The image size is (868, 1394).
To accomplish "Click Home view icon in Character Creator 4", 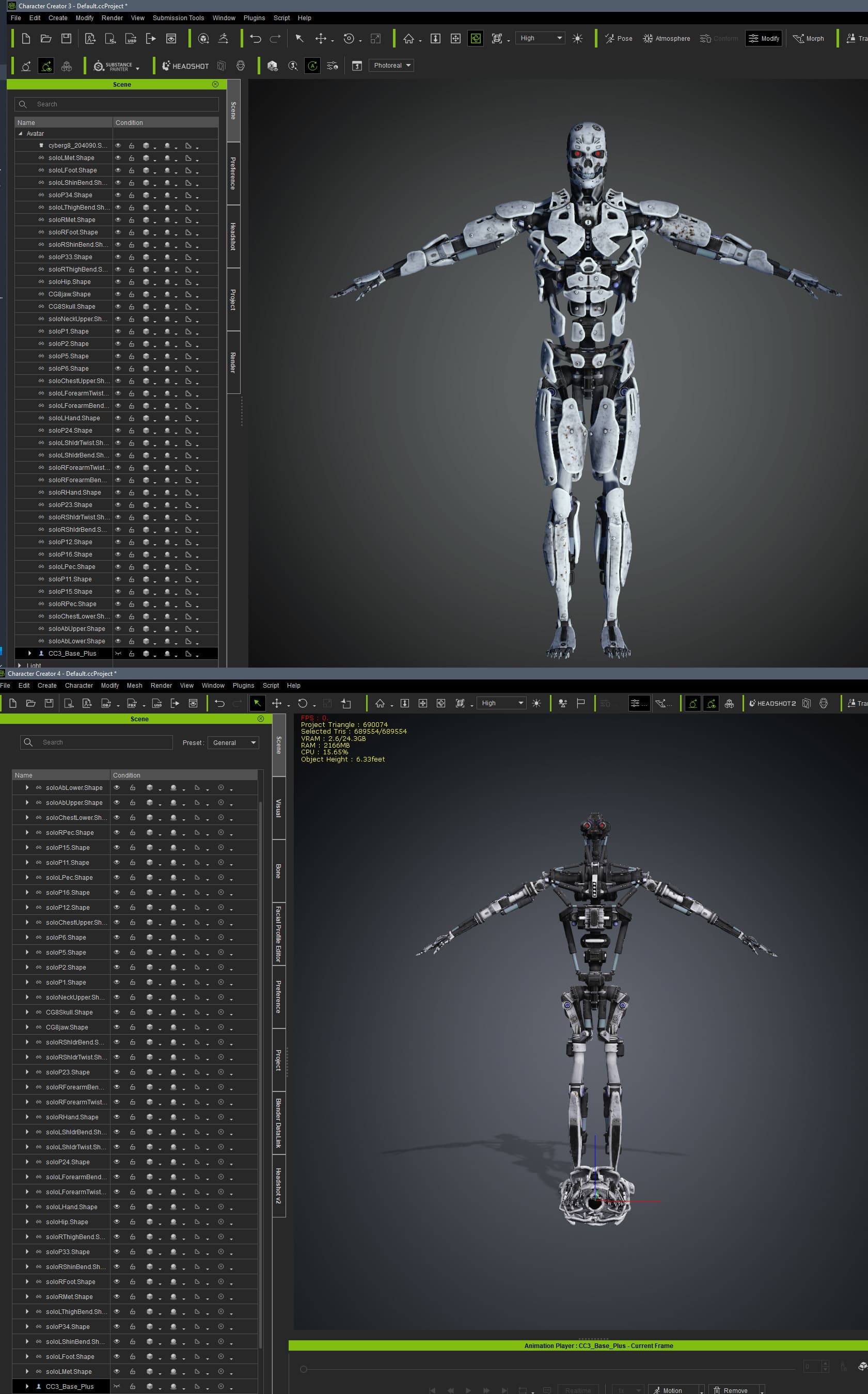I will (380, 703).
